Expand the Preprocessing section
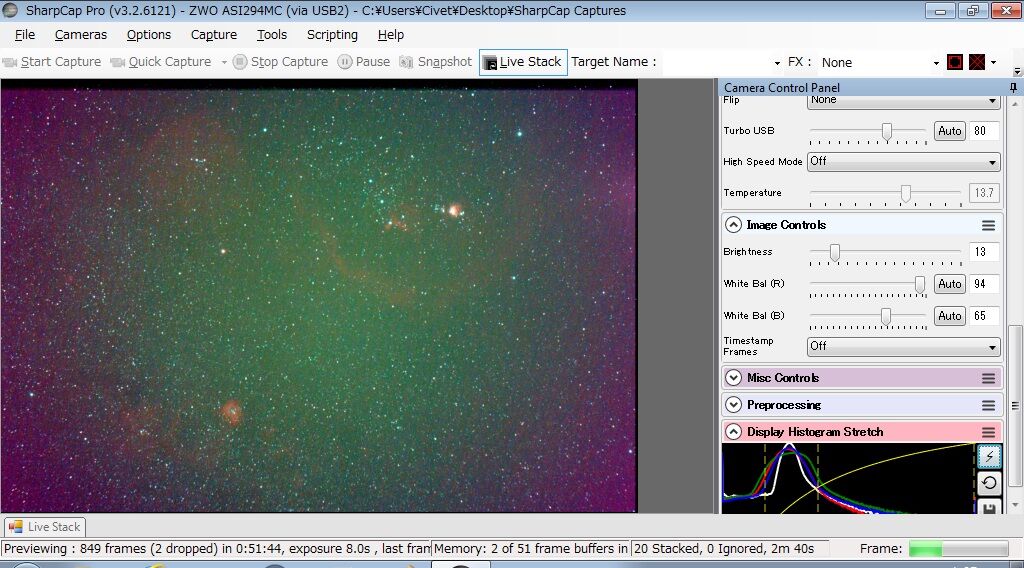Viewport: 1024px width, 568px height. point(733,405)
